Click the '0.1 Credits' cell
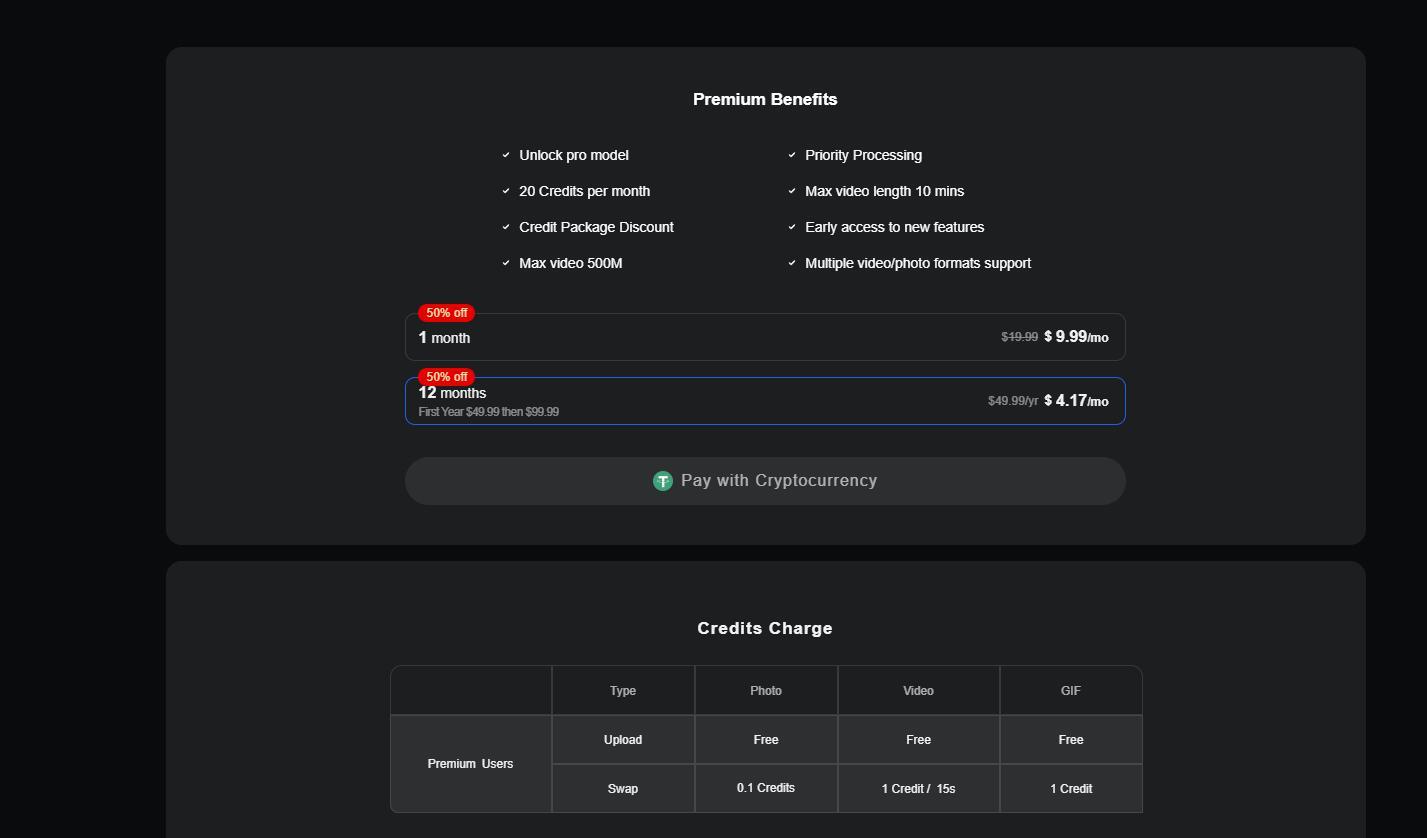 tap(766, 788)
